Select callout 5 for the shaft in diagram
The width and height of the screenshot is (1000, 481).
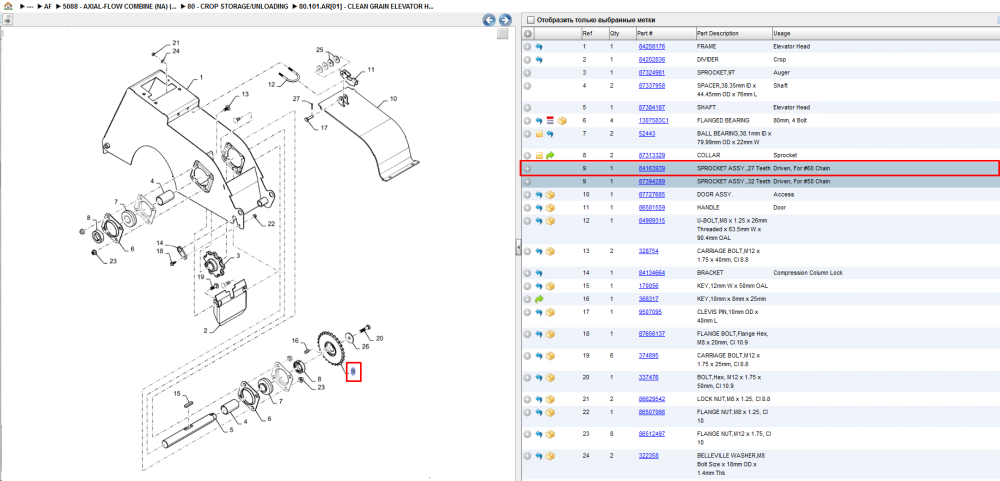[231, 431]
